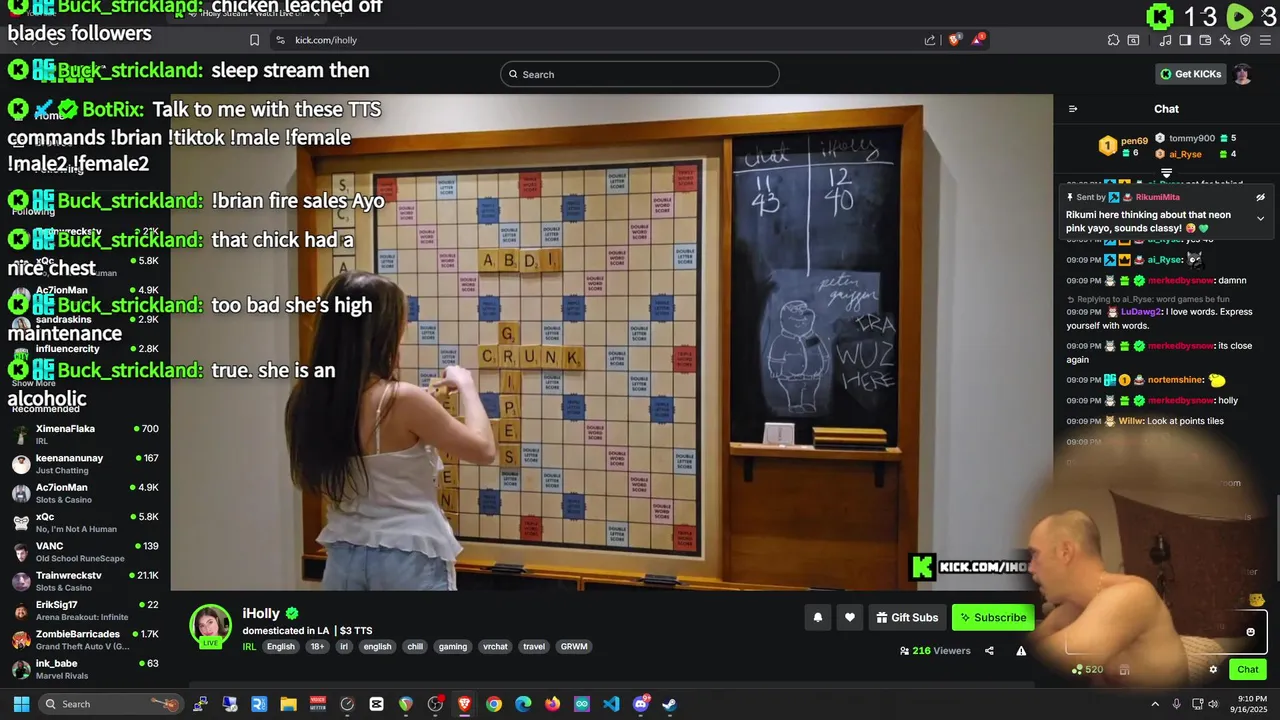The height and width of the screenshot is (720, 1280).
Task: Click LuDawg2 username in chat
Action: click(x=1141, y=312)
